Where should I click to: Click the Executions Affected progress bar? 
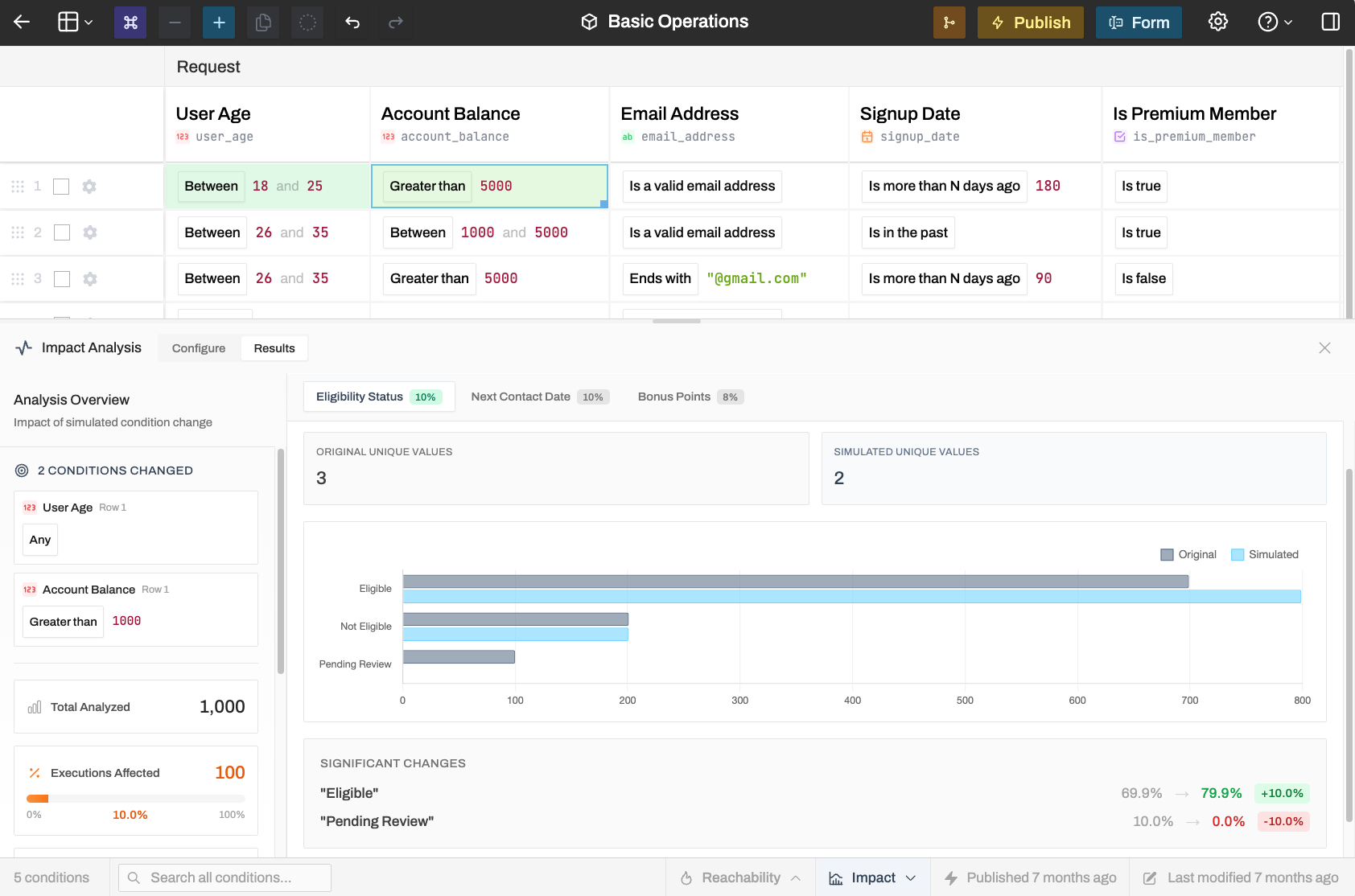tap(136, 799)
